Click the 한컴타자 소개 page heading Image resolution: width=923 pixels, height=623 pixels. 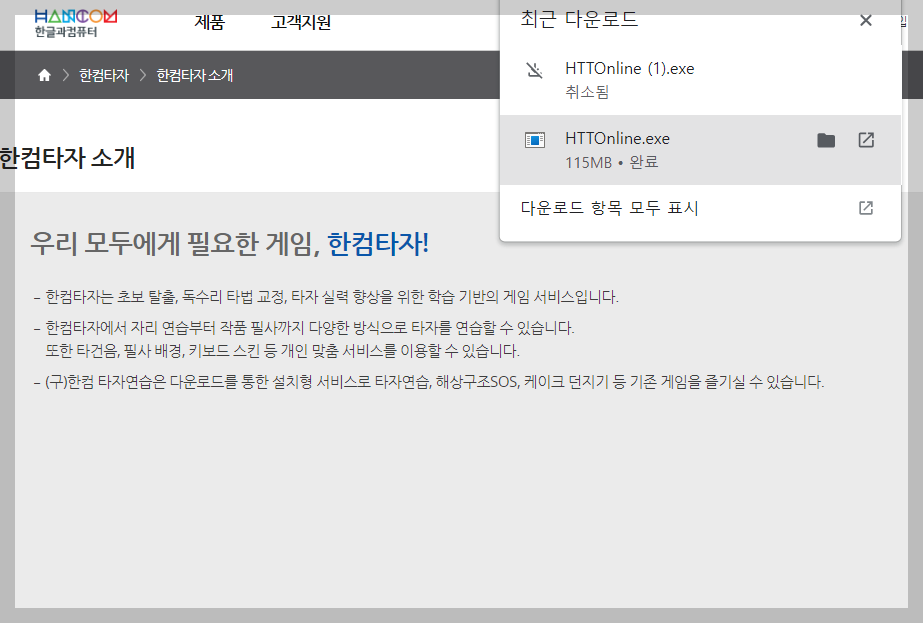pos(67,158)
